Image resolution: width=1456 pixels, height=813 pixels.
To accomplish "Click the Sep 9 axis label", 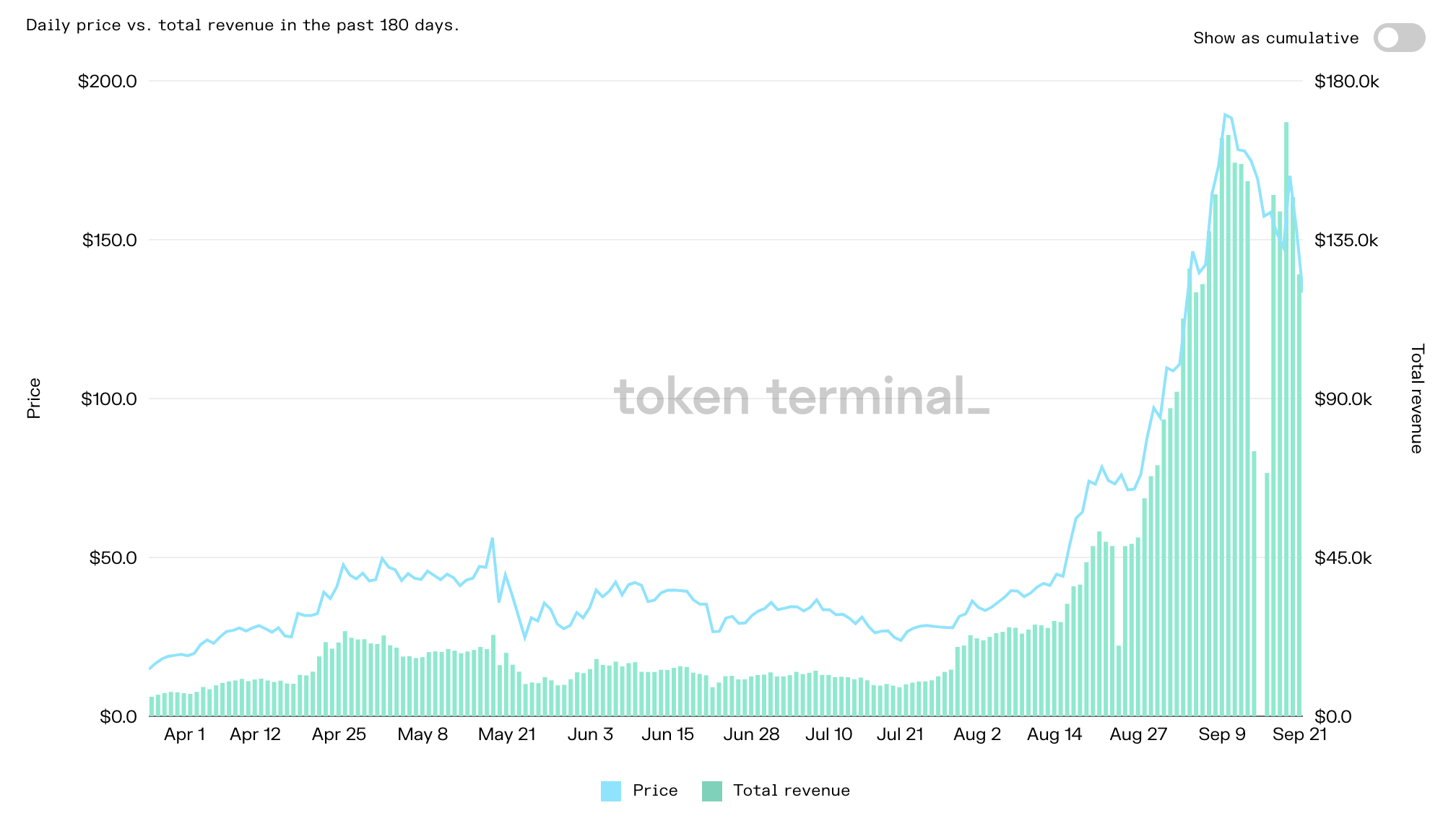I will point(1222,734).
